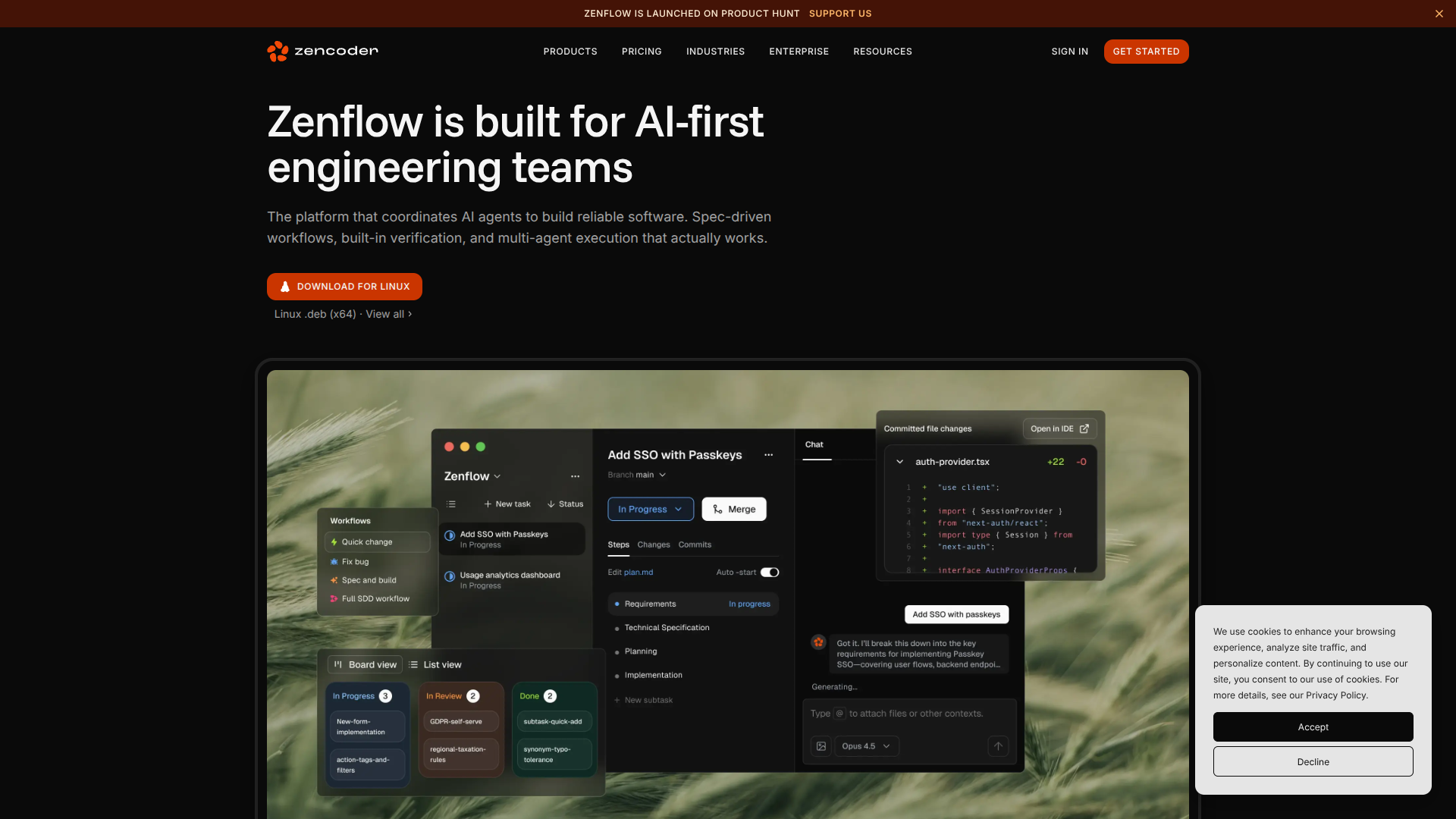This screenshot has height=819, width=1456.
Task: Open the Opus 4.5 model dropdown
Action: click(886, 746)
